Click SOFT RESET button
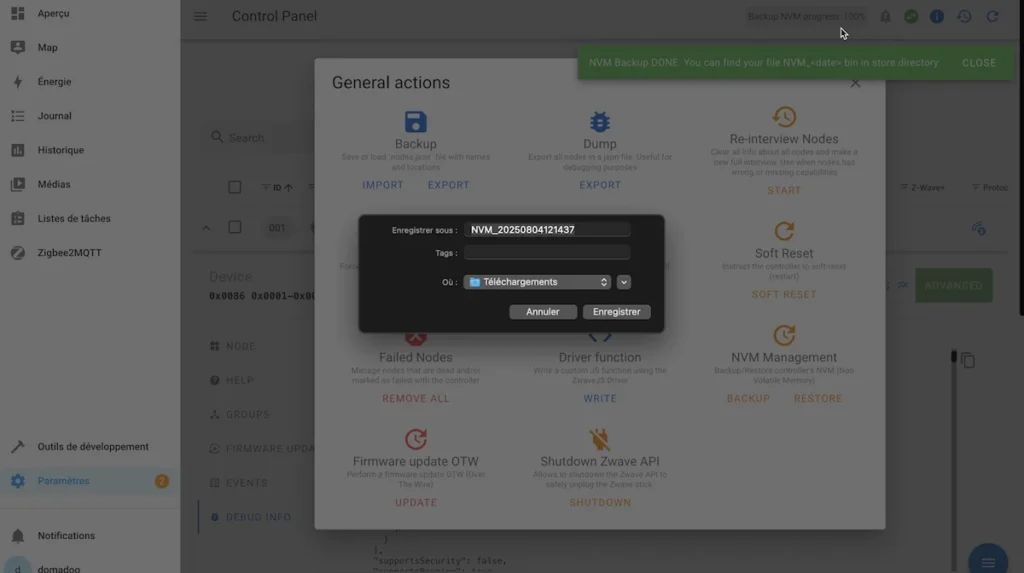 tap(784, 295)
